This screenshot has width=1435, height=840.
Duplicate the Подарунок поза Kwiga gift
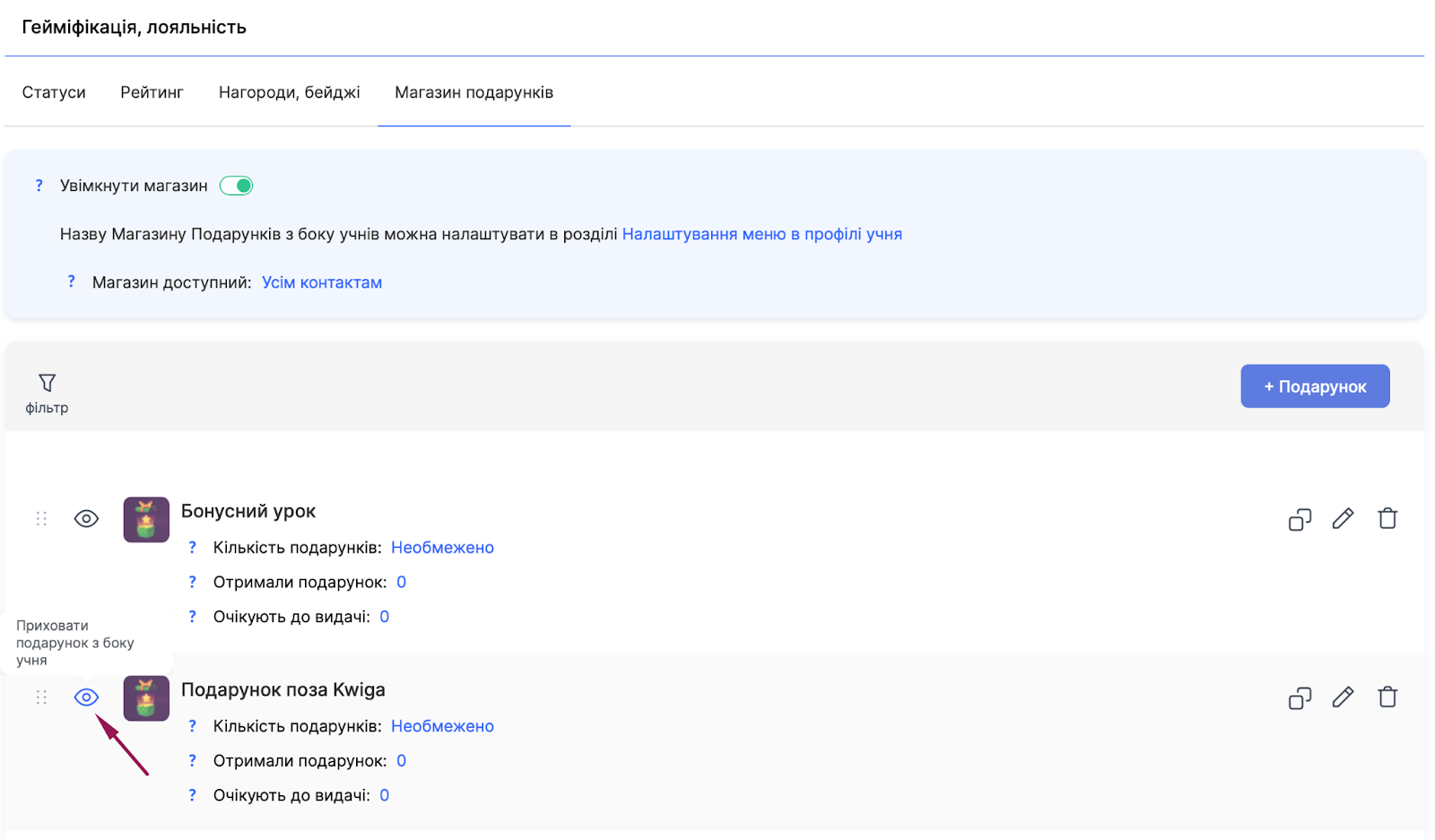(1300, 697)
